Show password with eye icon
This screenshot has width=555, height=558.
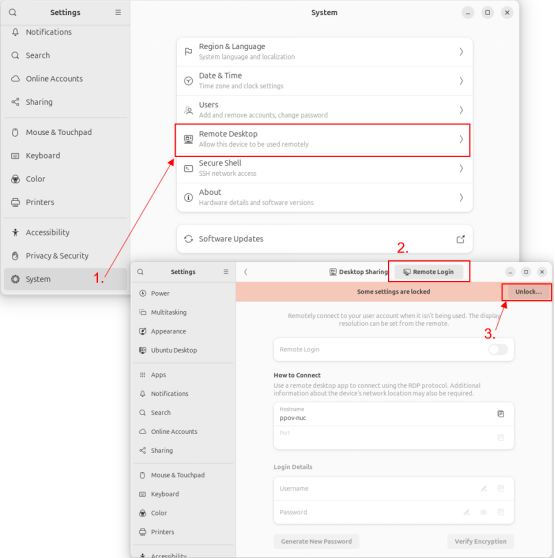[x=483, y=512]
